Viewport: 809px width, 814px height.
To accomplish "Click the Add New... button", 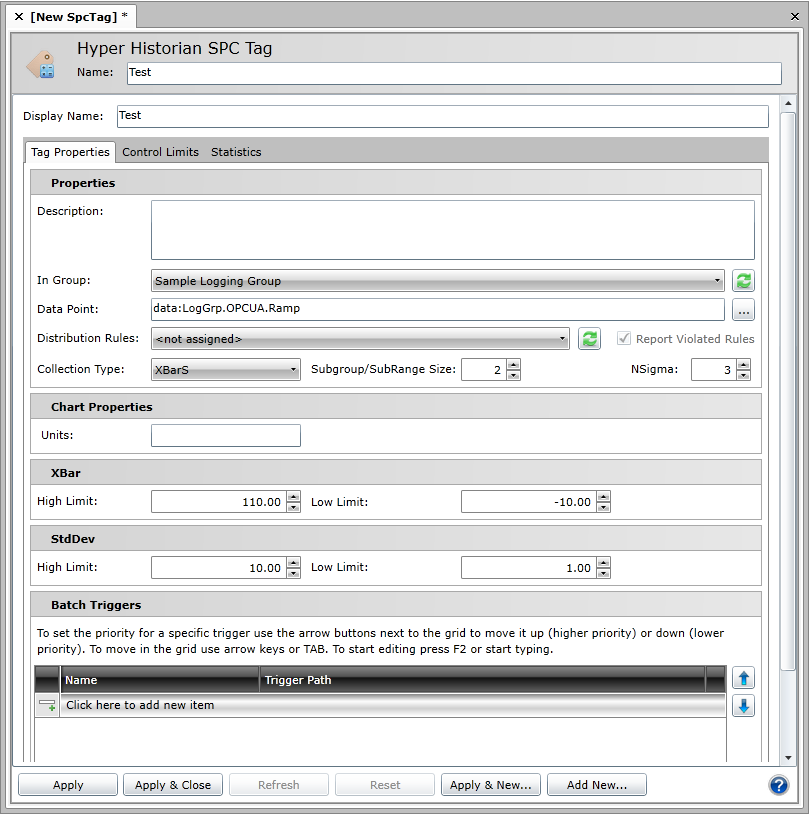I will click(597, 785).
